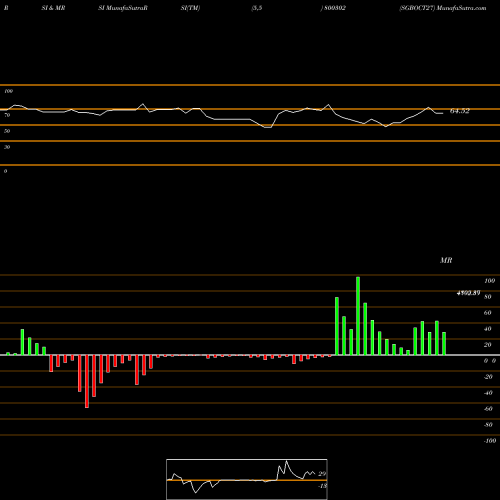Click the "70" label on the RSI scale
Viewport: 500px width, 500px height.
click(x=7, y=115)
